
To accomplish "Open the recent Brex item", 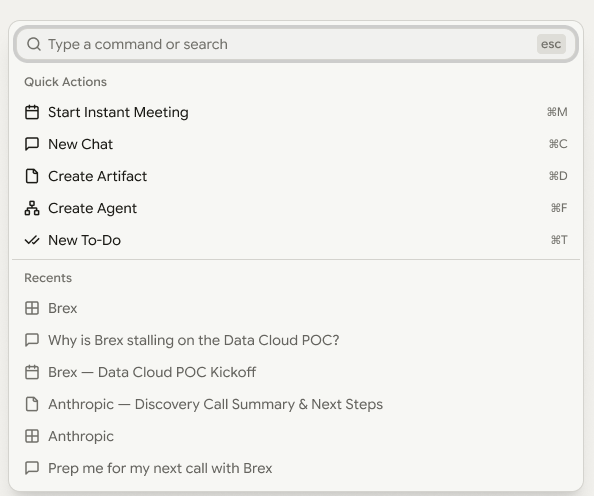I will point(296,308).
